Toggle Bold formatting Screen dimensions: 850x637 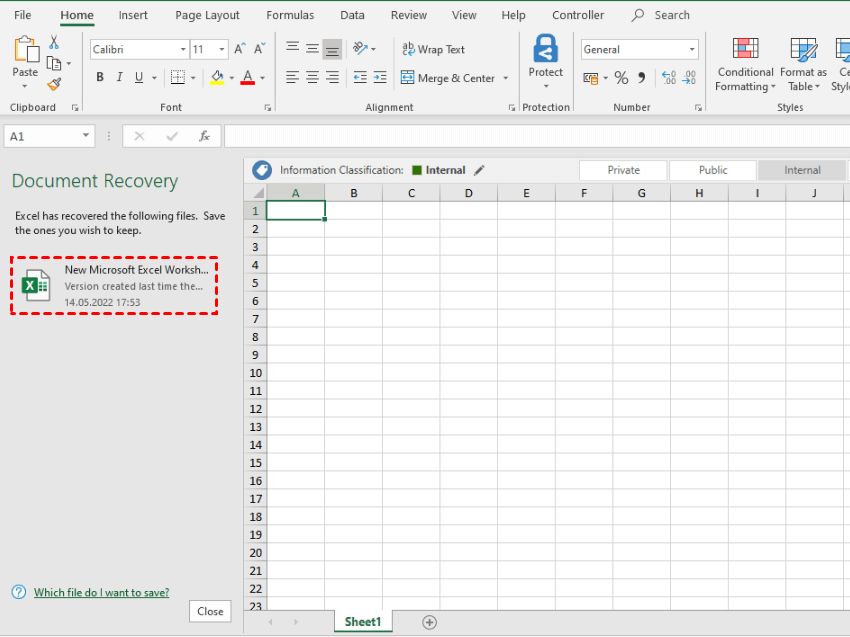[100, 78]
